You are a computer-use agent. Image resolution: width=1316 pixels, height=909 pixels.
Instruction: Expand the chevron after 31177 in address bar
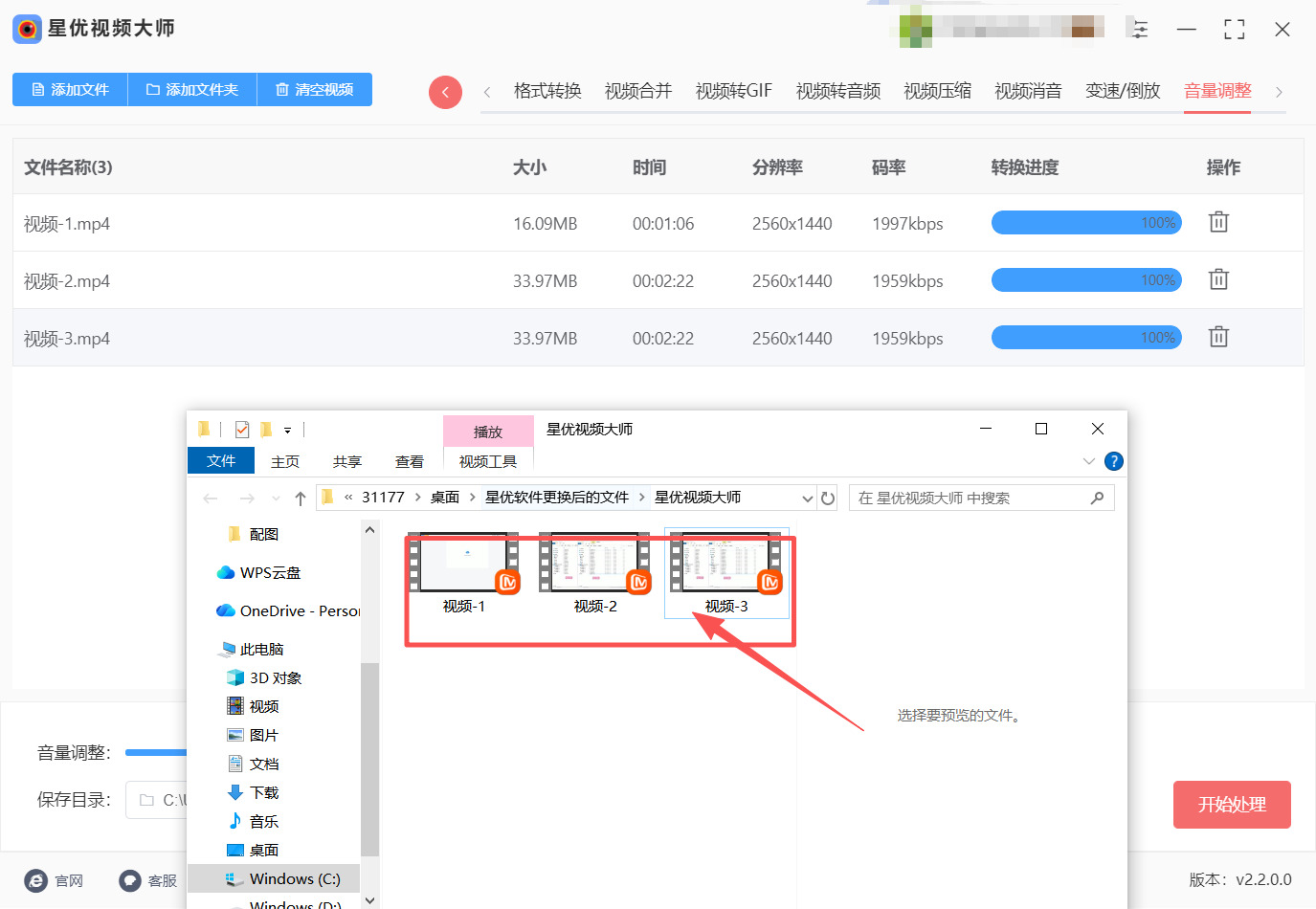tap(418, 498)
